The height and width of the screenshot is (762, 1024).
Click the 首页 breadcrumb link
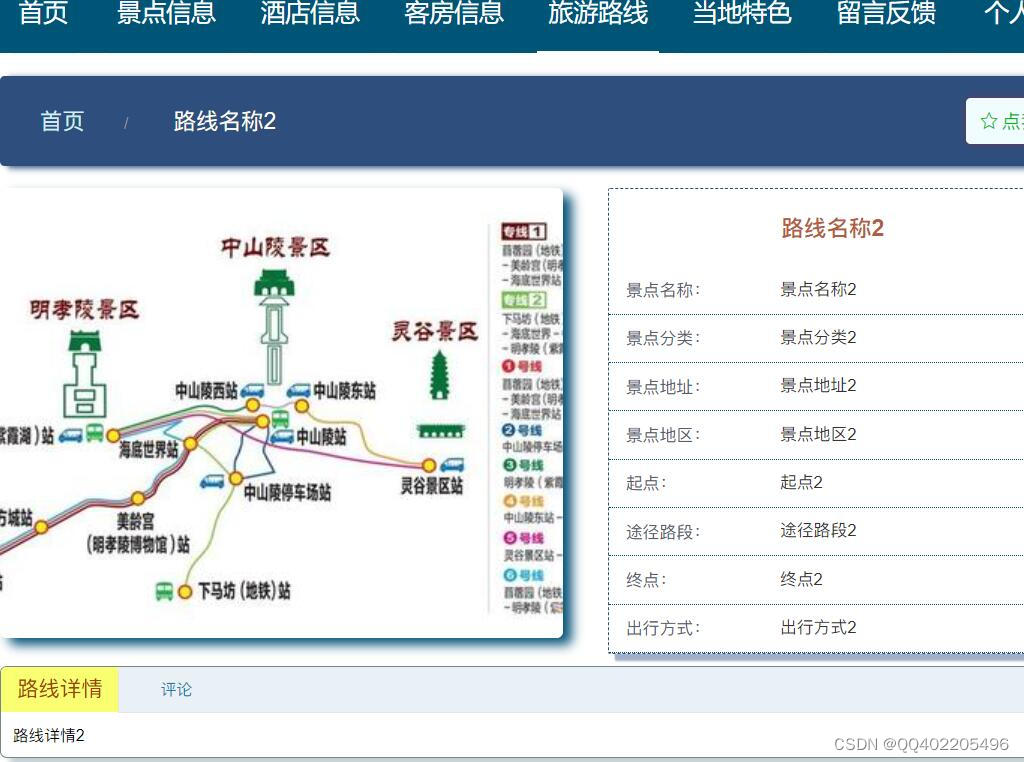pos(62,121)
